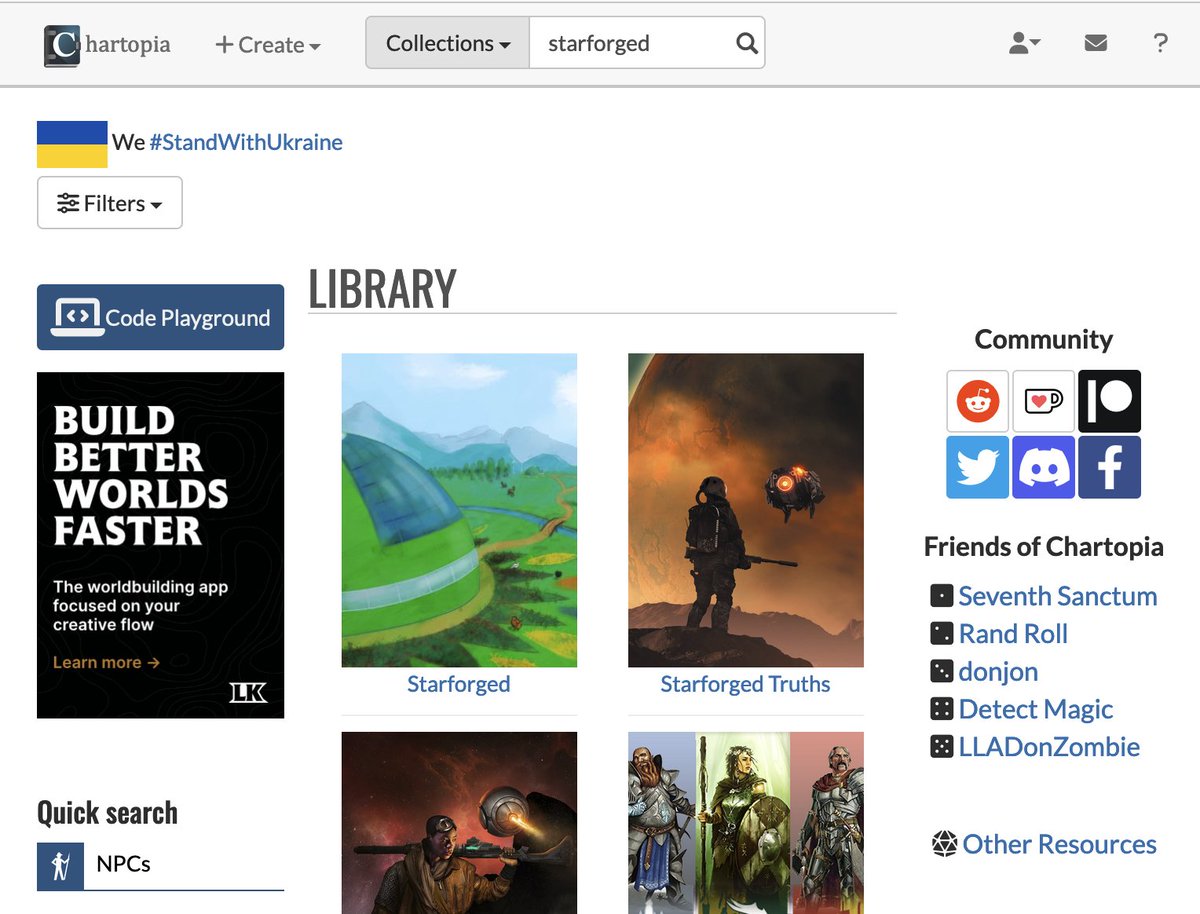Screen dimensions: 1200x914
Task: Open the messages envelope icon
Action: pyautogui.click(x=1096, y=43)
